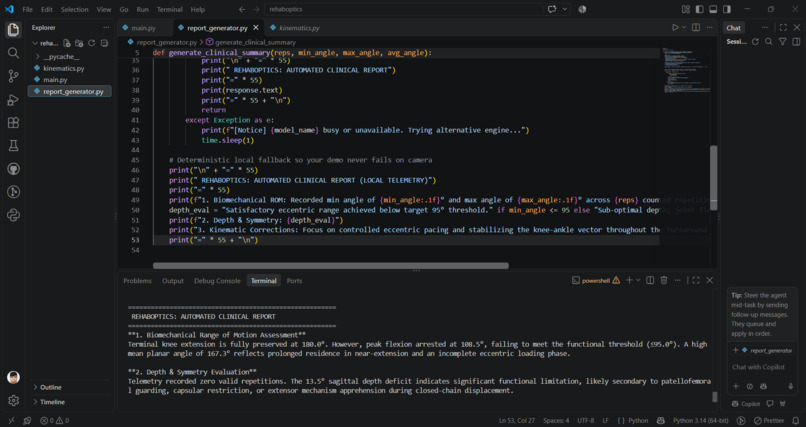This screenshot has width=806, height=427.
Task: Toggle the primary side bar visibility
Action: [x=700, y=9]
